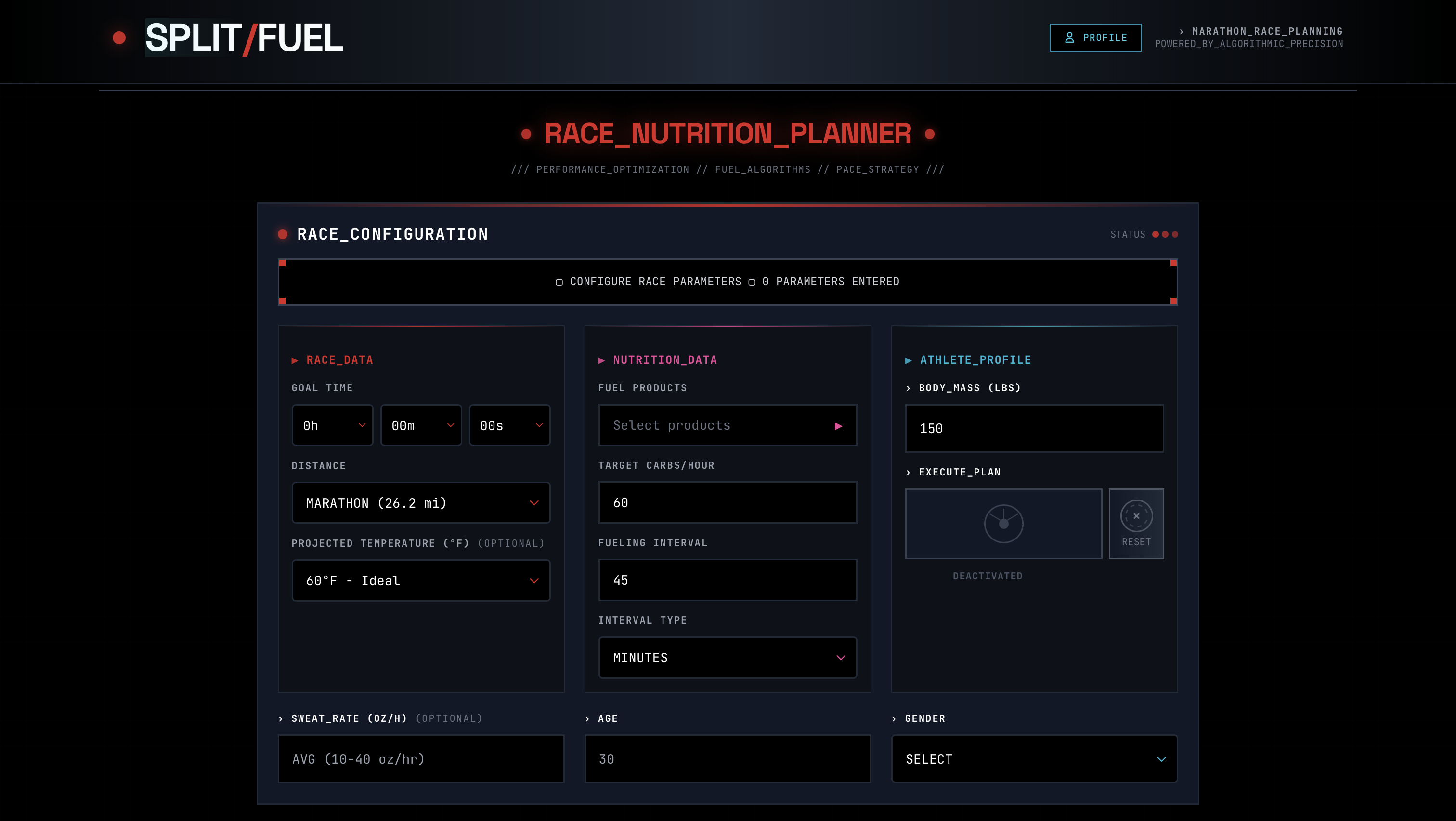This screenshot has width=1456, height=821.
Task: Click the Execute Plan dial icon
Action: 1003,524
